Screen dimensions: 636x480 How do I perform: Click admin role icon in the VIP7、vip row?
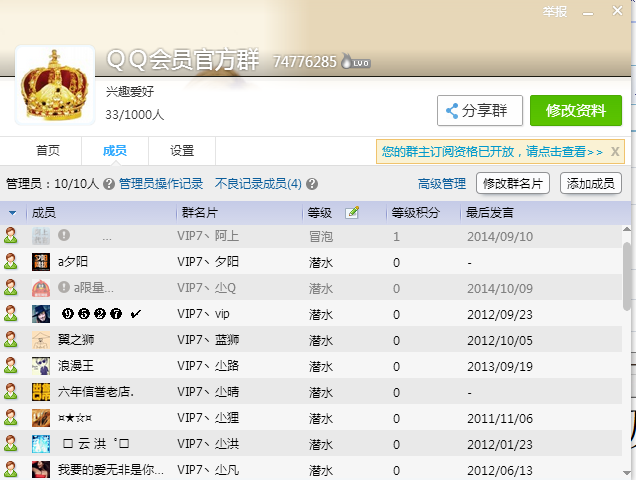[11, 313]
